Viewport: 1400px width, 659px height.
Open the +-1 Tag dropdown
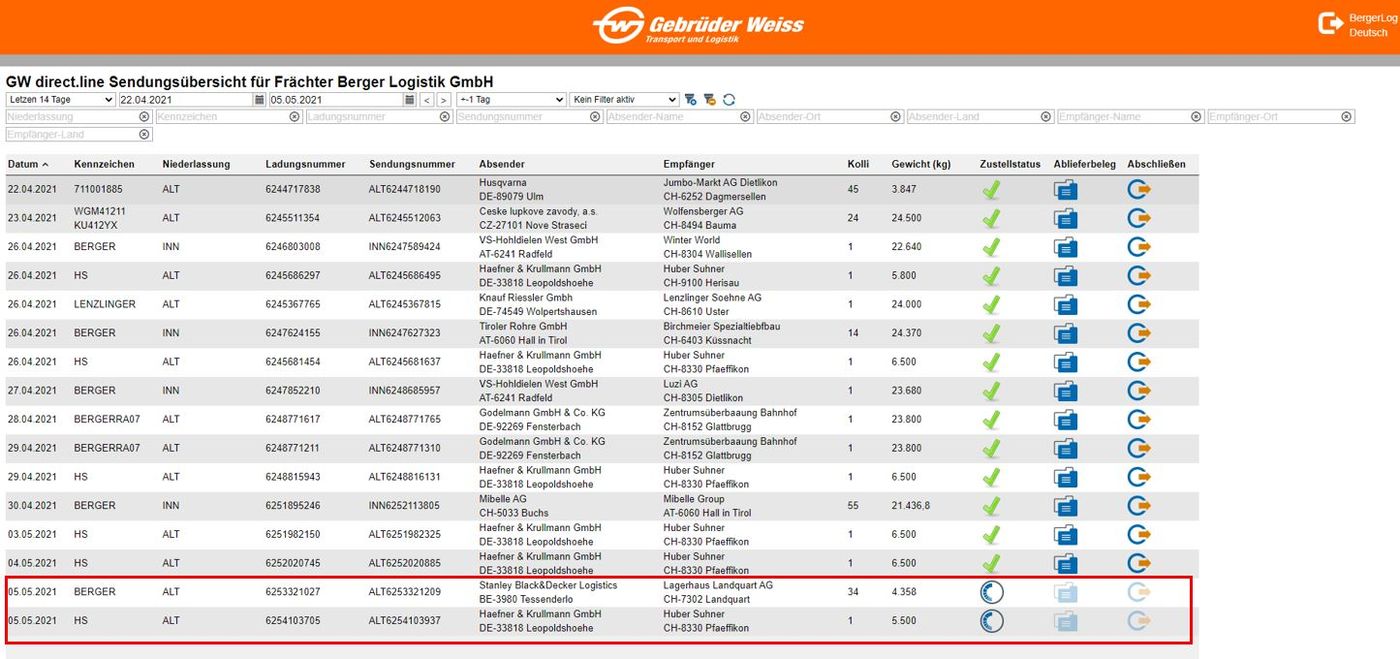(x=511, y=100)
